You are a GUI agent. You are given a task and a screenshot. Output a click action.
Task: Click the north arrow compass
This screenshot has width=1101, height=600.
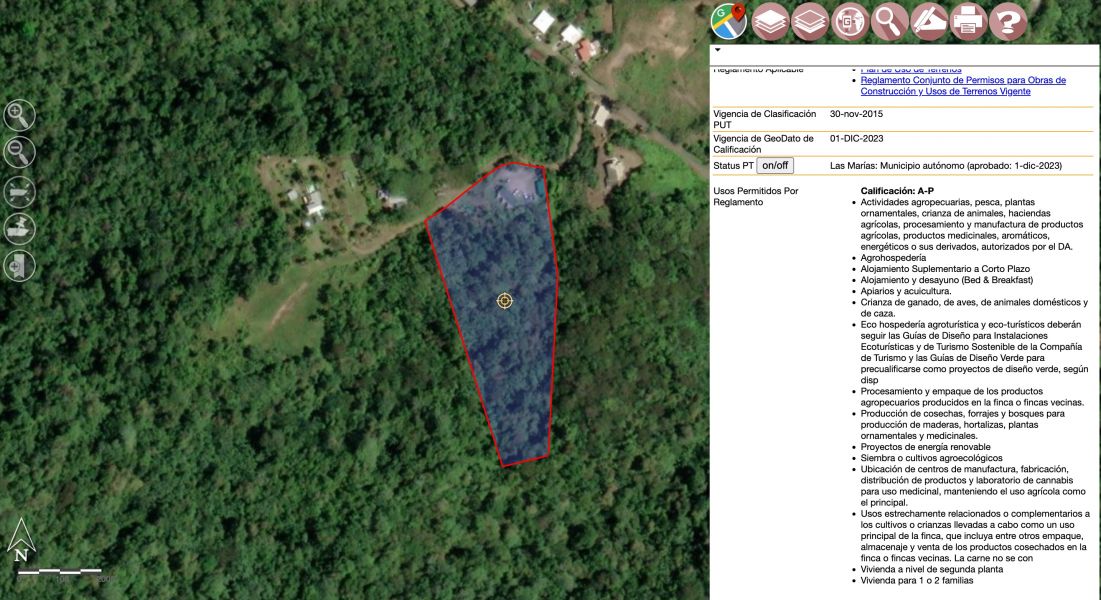[x=21, y=541]
